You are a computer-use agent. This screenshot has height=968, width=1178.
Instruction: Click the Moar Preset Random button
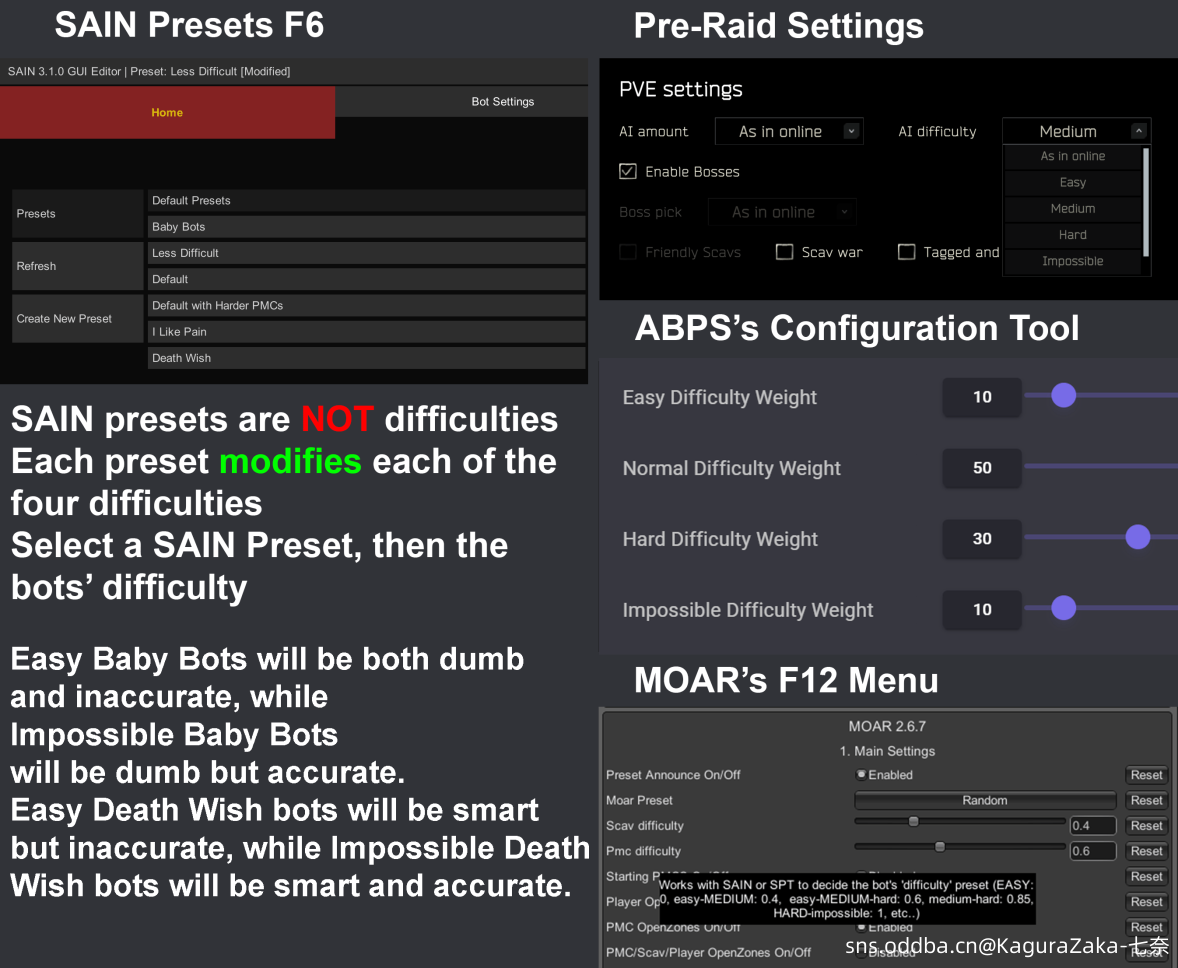click(x=984, y=800)
